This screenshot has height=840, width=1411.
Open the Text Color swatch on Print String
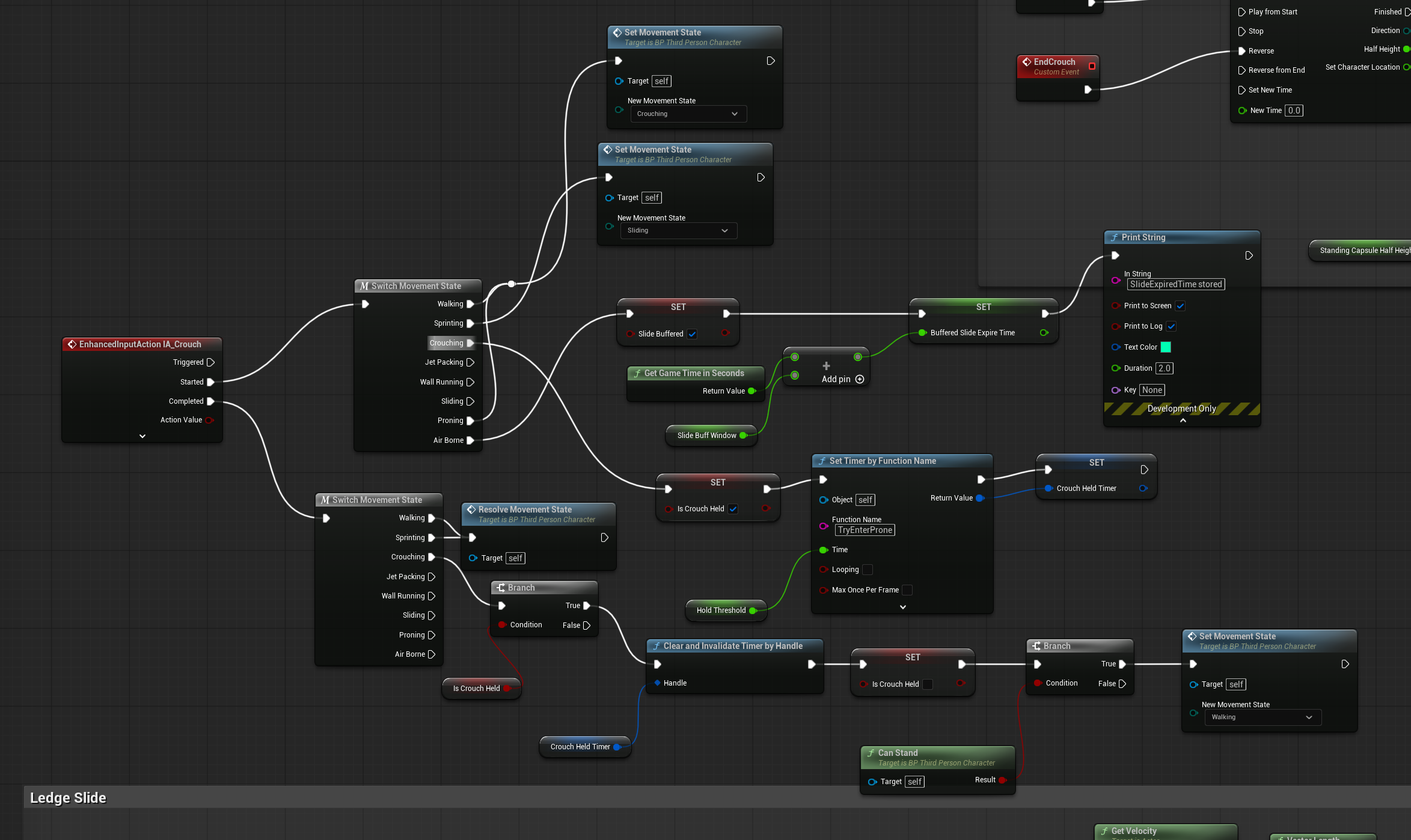1165,347
